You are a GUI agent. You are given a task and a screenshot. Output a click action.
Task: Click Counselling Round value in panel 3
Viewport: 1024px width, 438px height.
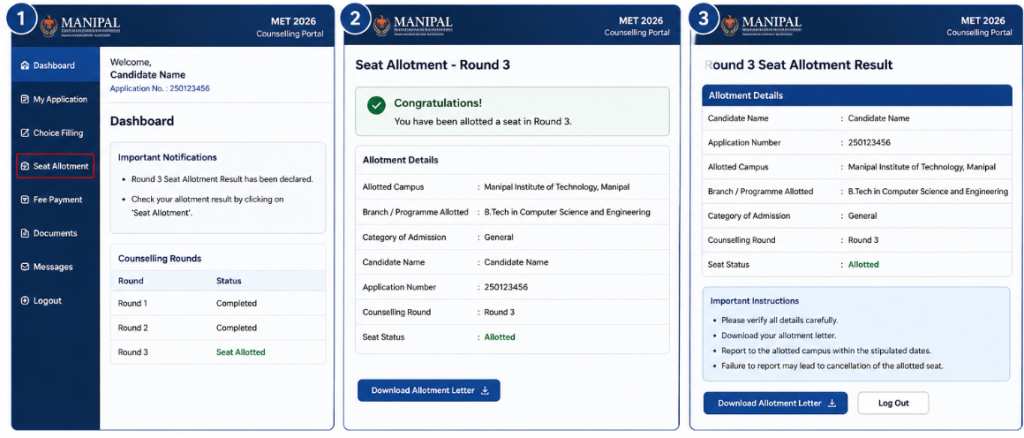point(863,240)
